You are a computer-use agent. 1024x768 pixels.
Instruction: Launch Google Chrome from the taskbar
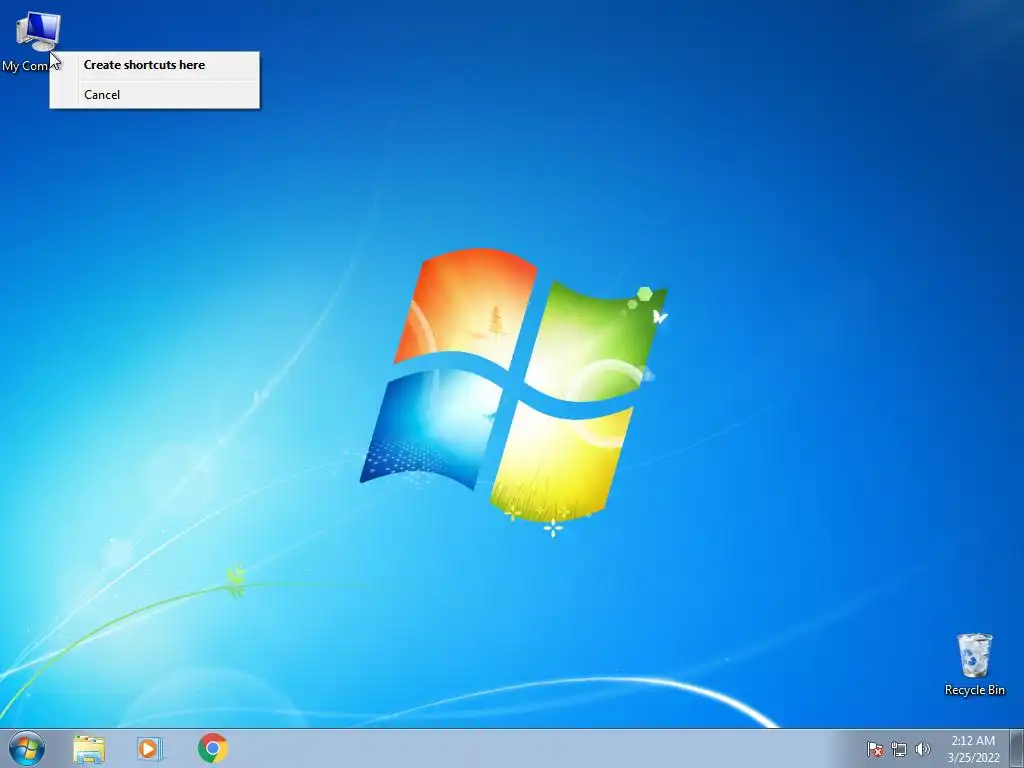point(213,748)
